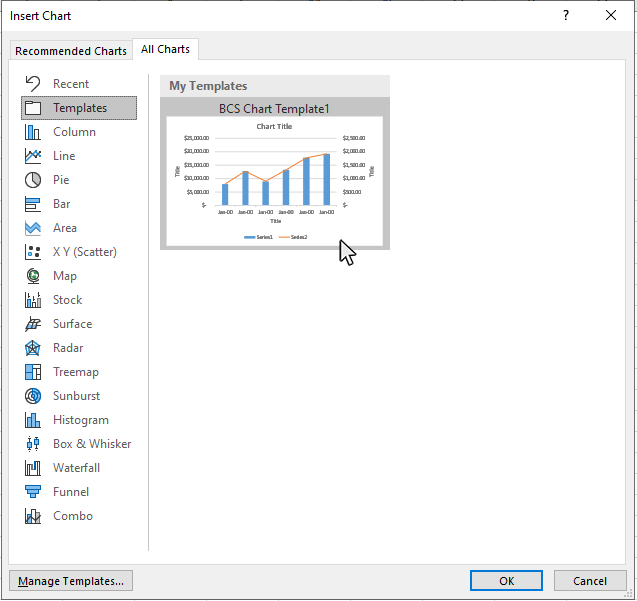The height and width of the screenshot is (601, 637).
Task: Select BCS Chart Template1 thumbnail preview
Action: click(275, 181)
